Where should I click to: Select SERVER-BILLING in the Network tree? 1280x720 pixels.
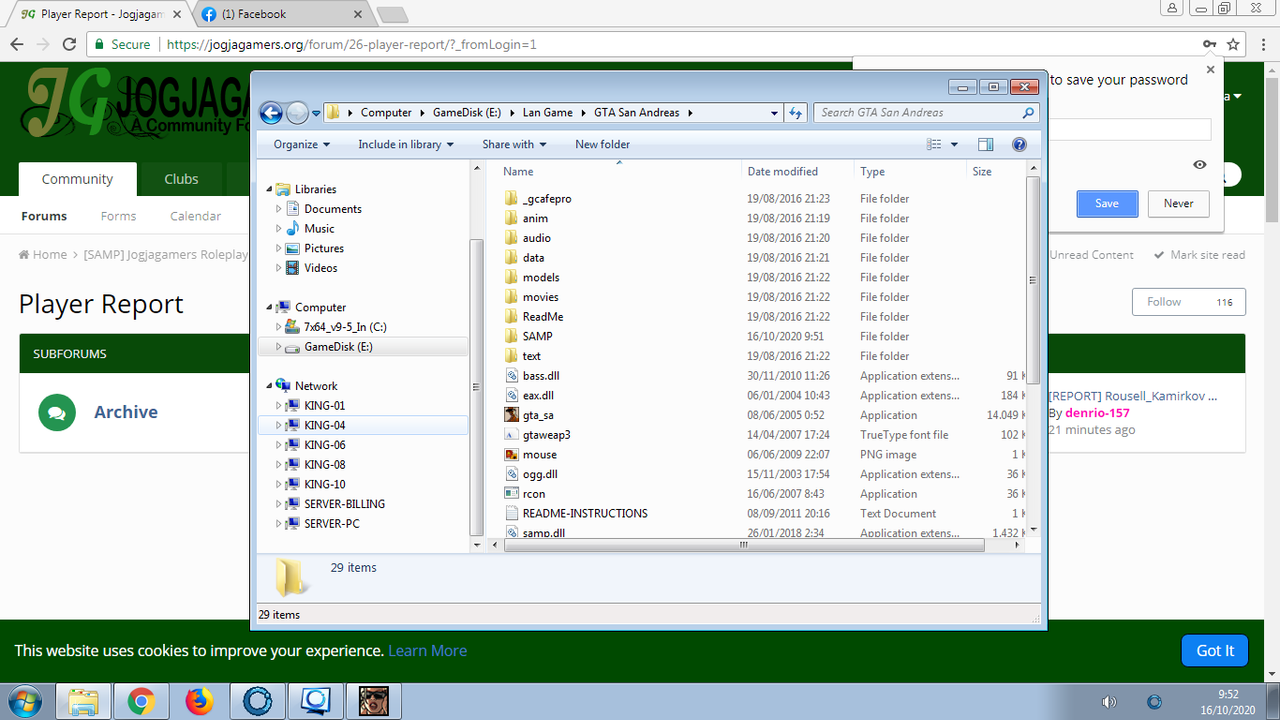pos(344,504)
